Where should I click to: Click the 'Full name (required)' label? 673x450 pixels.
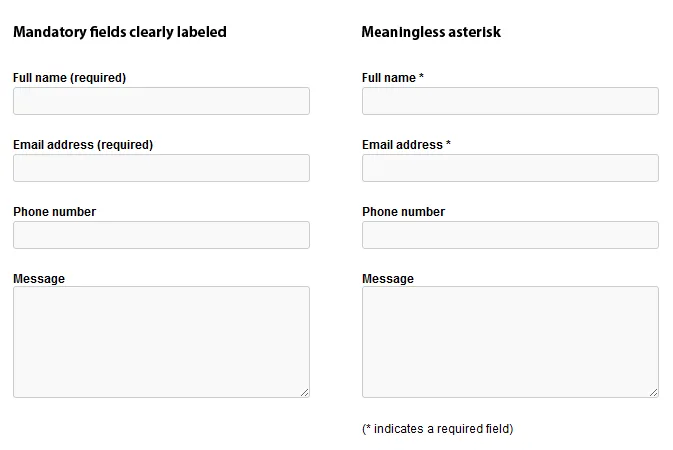click(x=70, y=78)
